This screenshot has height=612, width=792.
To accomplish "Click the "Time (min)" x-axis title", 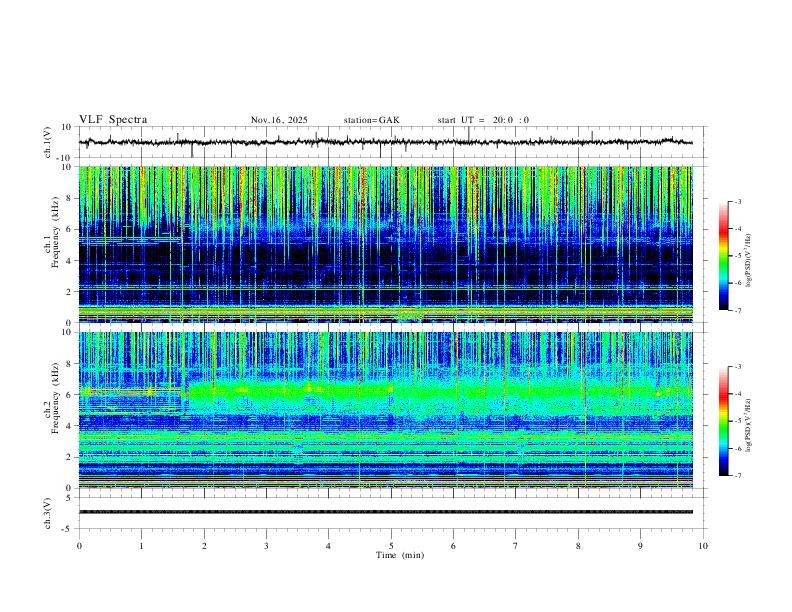I will coord(400,555).
